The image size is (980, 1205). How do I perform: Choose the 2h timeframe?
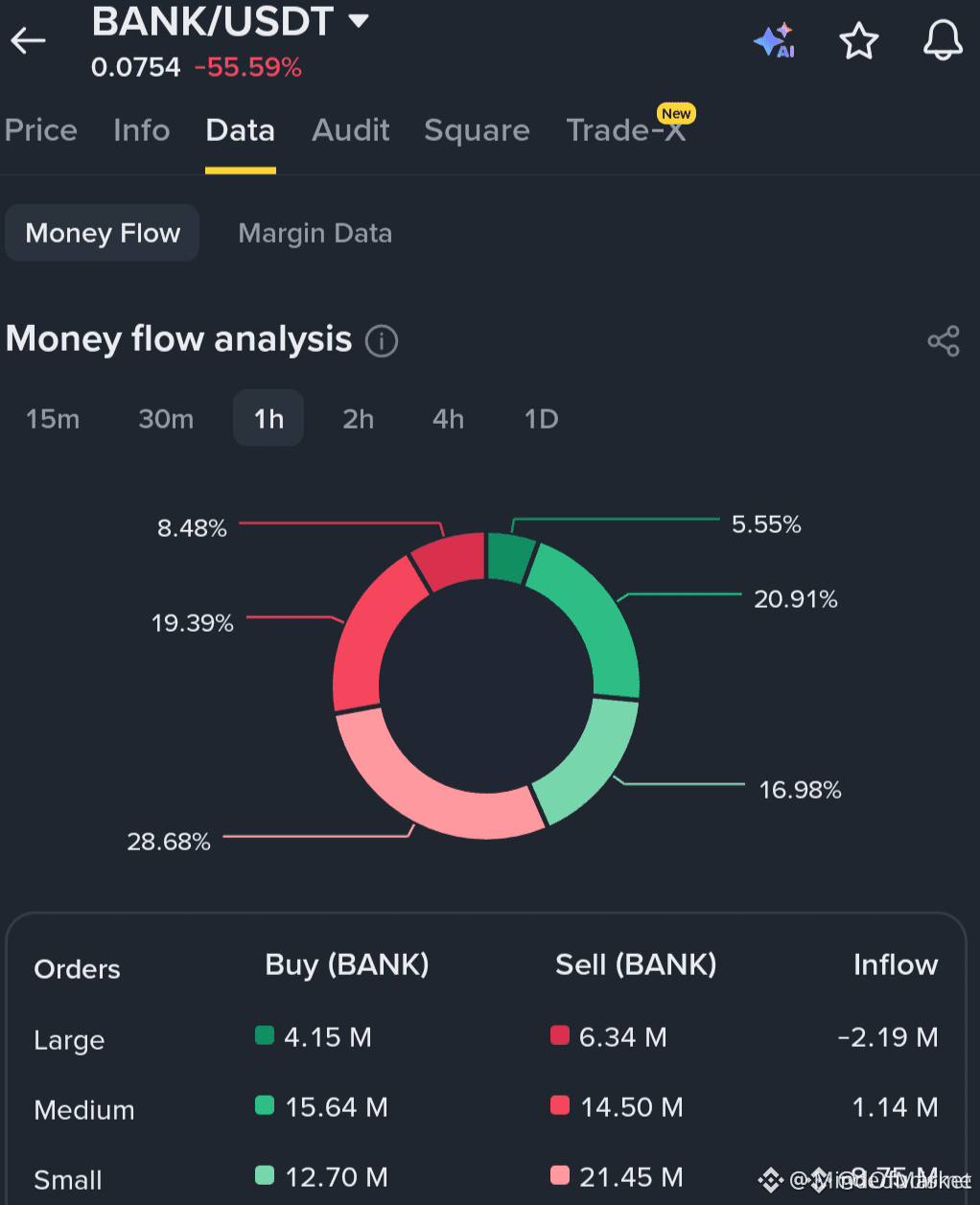pos(359,419)
